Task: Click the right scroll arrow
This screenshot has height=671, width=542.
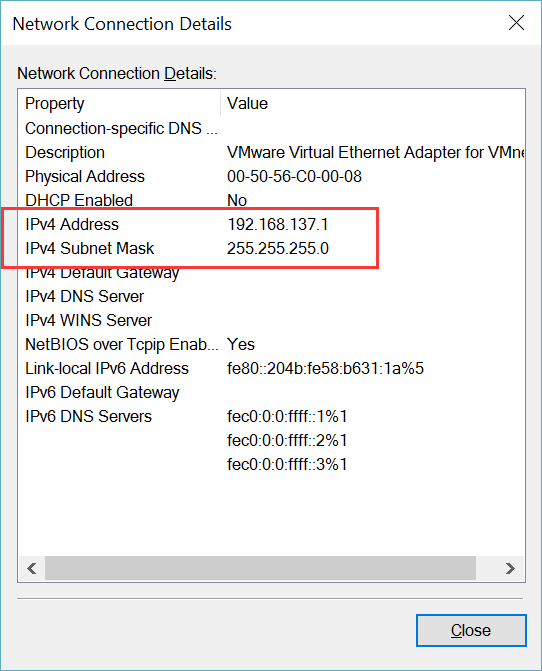Action: click(x=510, y=568)
